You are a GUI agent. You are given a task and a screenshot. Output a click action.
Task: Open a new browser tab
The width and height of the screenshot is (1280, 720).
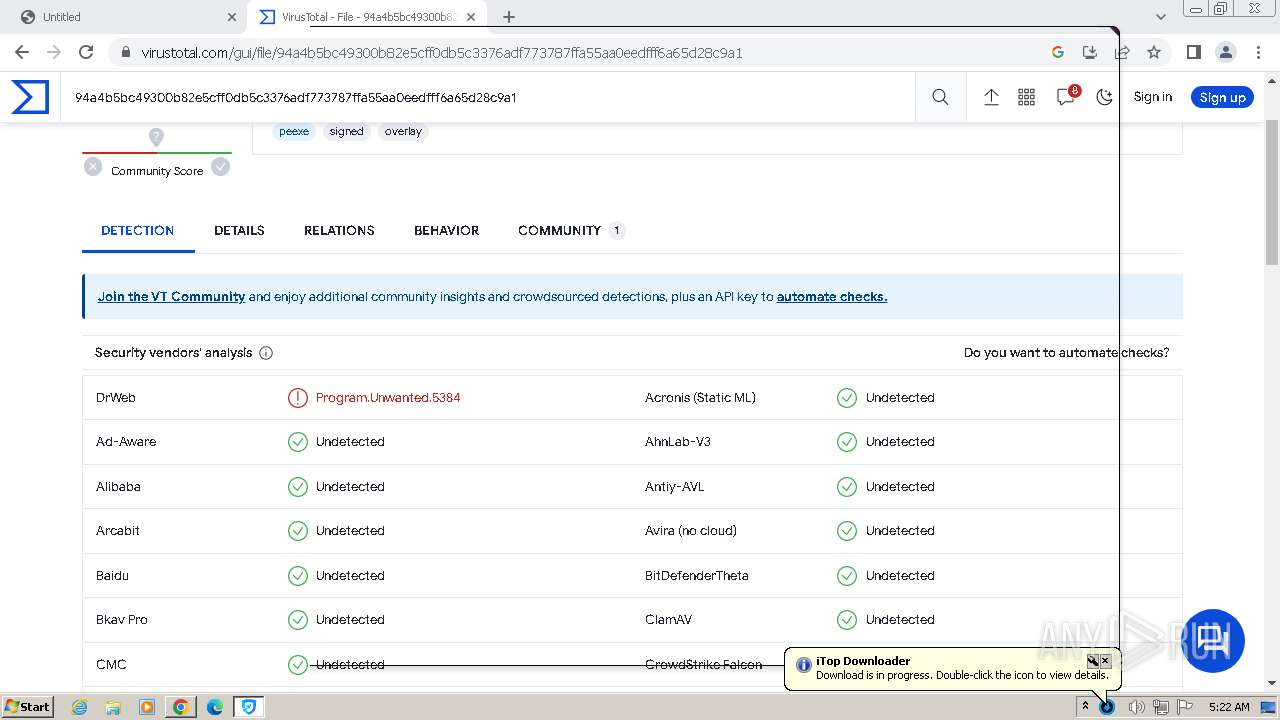pyautogui.click(x=508, y=17)
